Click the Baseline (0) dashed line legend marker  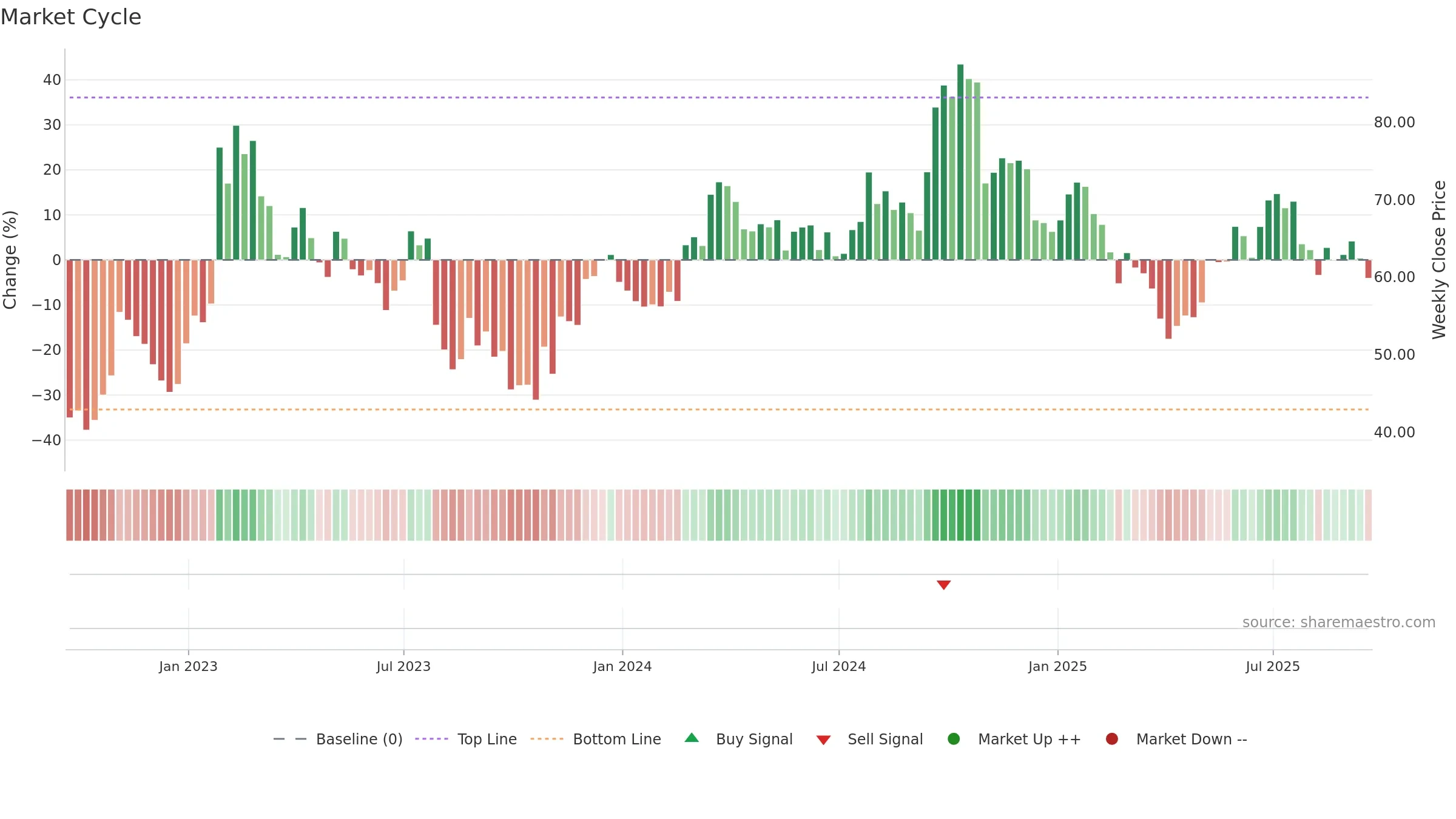[290, 739]
